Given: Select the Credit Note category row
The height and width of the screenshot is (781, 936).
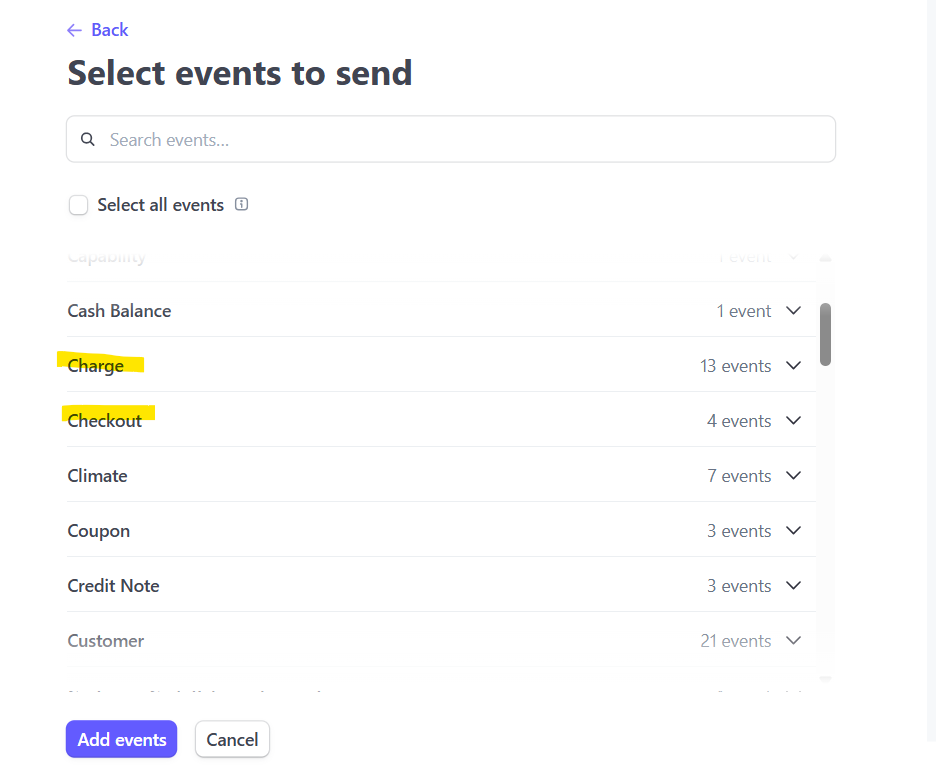Looking at the screenshot, I should pyautogui.click(x=441, y=585).
